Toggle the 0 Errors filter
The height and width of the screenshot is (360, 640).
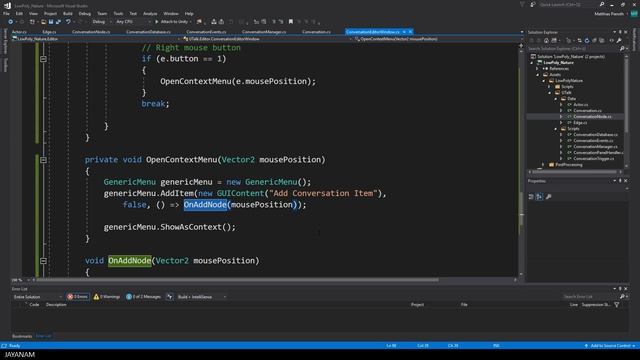coord(78,297)
